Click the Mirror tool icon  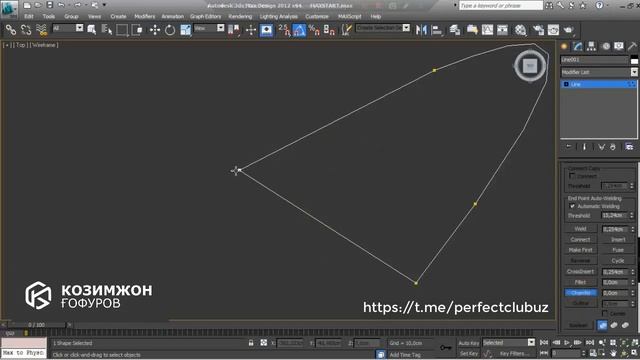(421, 30)
